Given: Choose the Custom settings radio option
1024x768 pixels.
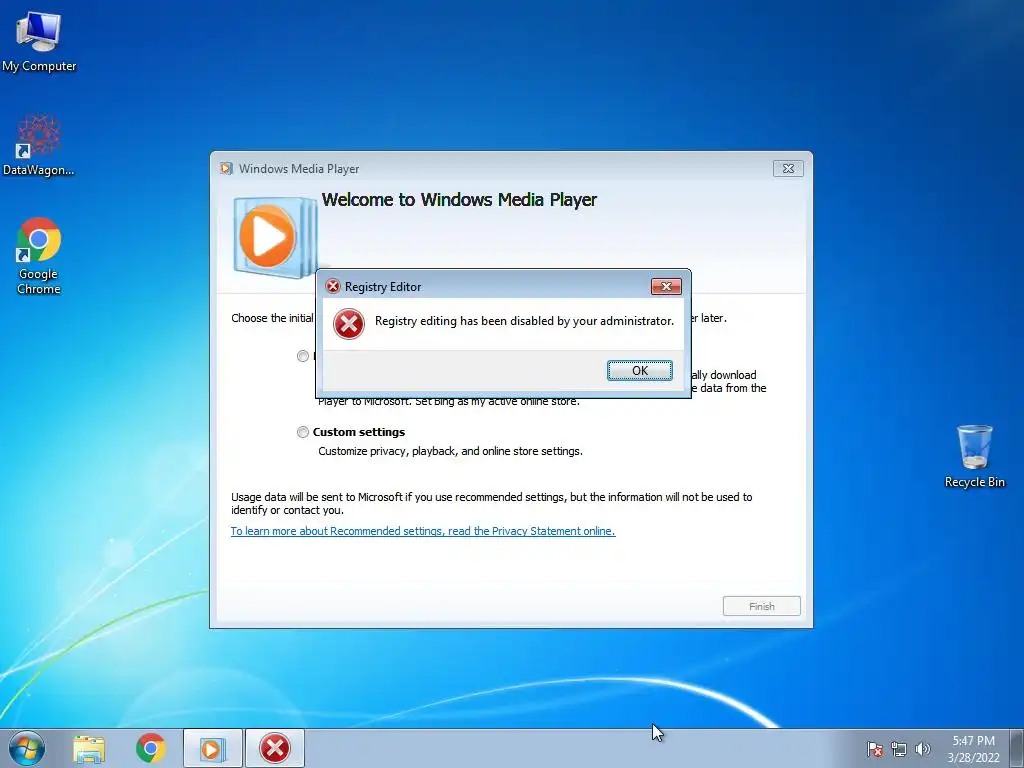Looking at the screenshot, I should point(302,432).
